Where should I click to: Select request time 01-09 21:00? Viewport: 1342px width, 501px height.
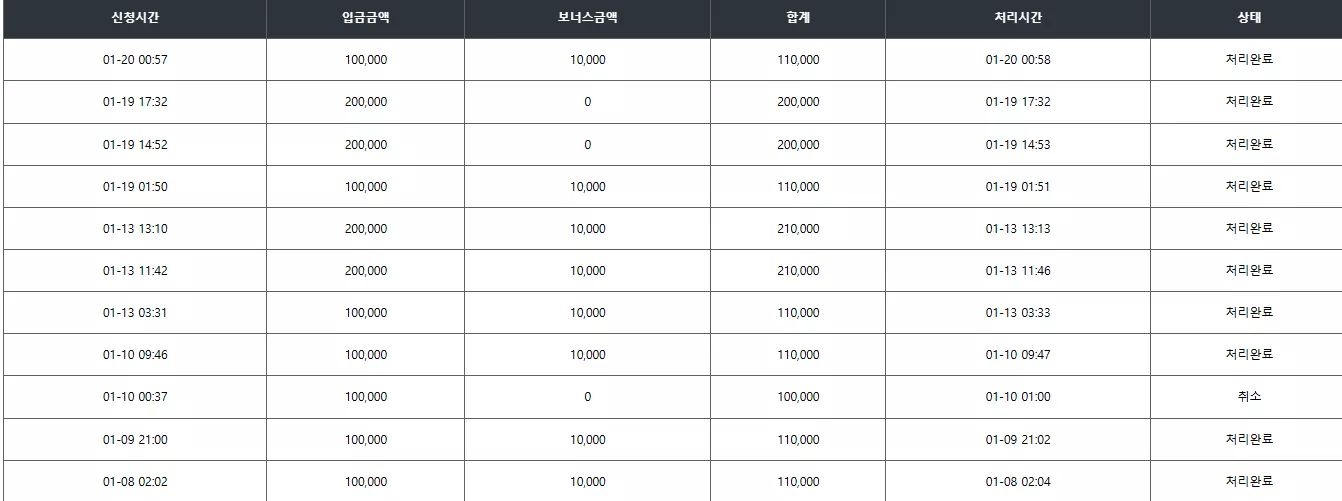click(x=135, y=440)
